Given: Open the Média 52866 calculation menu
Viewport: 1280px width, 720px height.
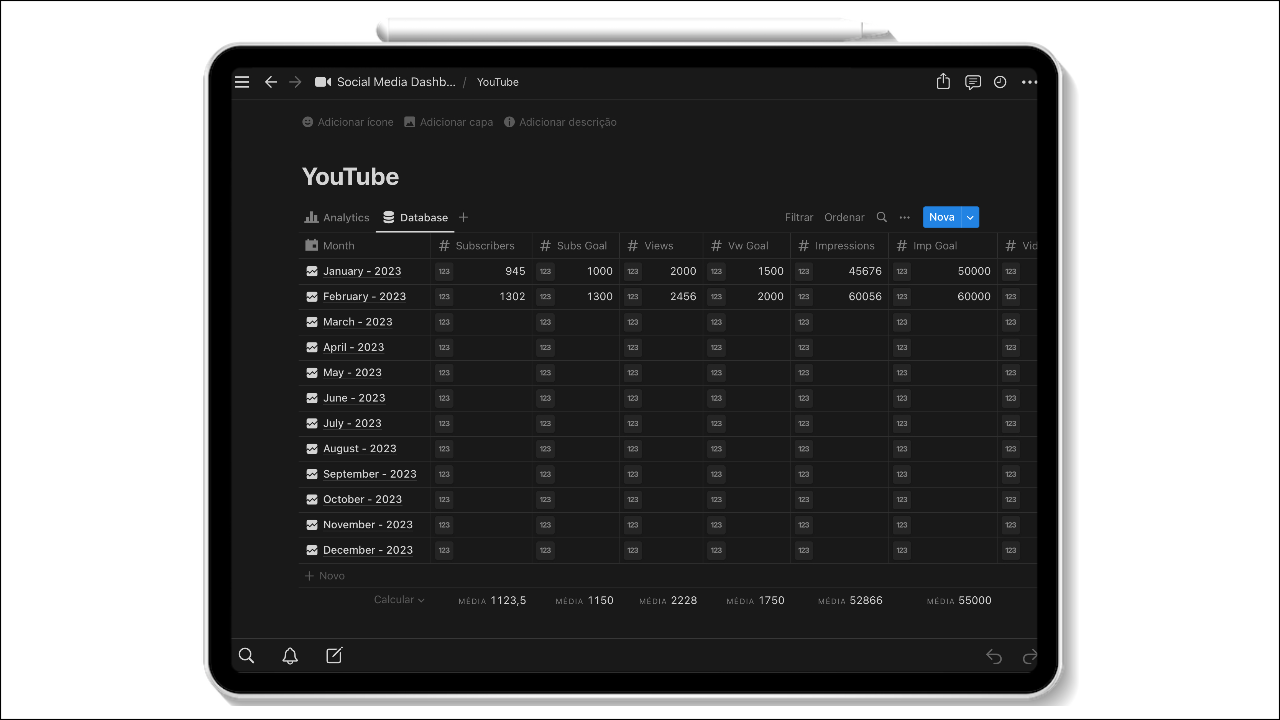Looking at the screenshot, I should tap(850, 600).
